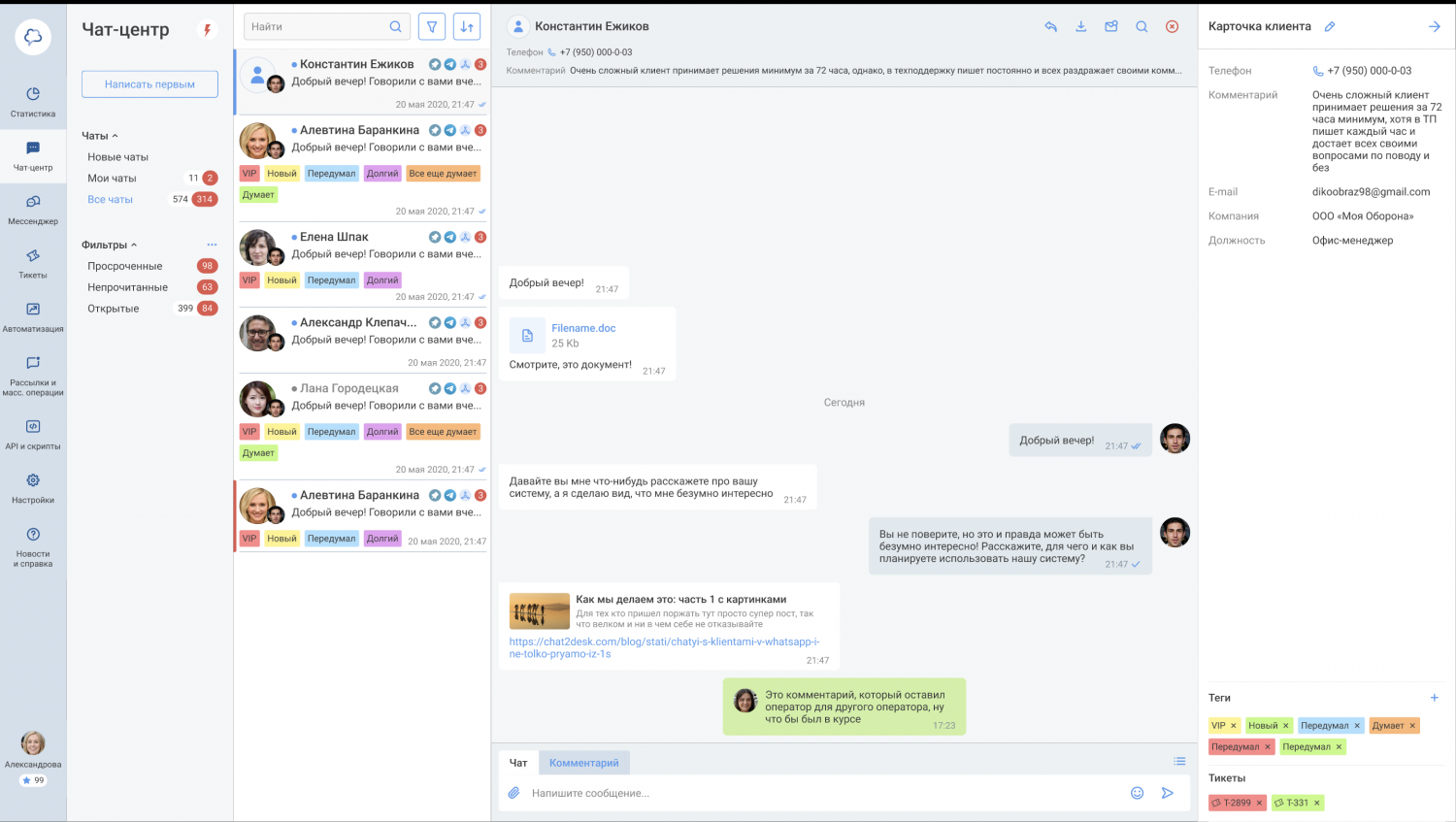
Task: Open the send-to-email envelope icon
Action: tap(1111, 27)
